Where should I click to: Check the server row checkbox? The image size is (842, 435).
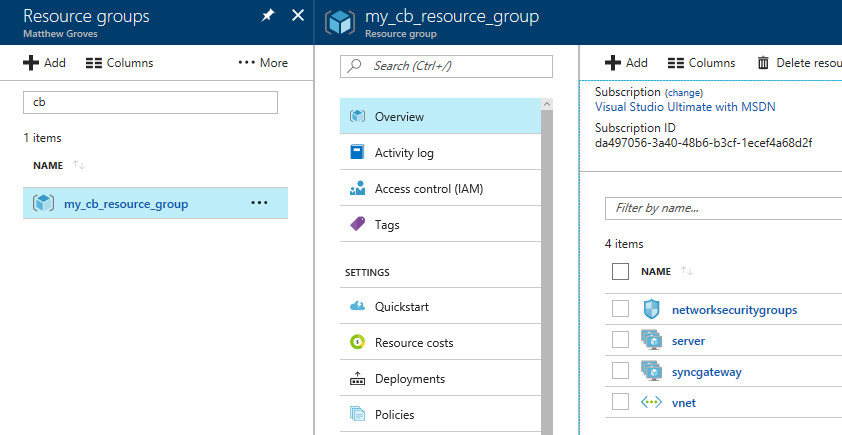tap(620, 340)
